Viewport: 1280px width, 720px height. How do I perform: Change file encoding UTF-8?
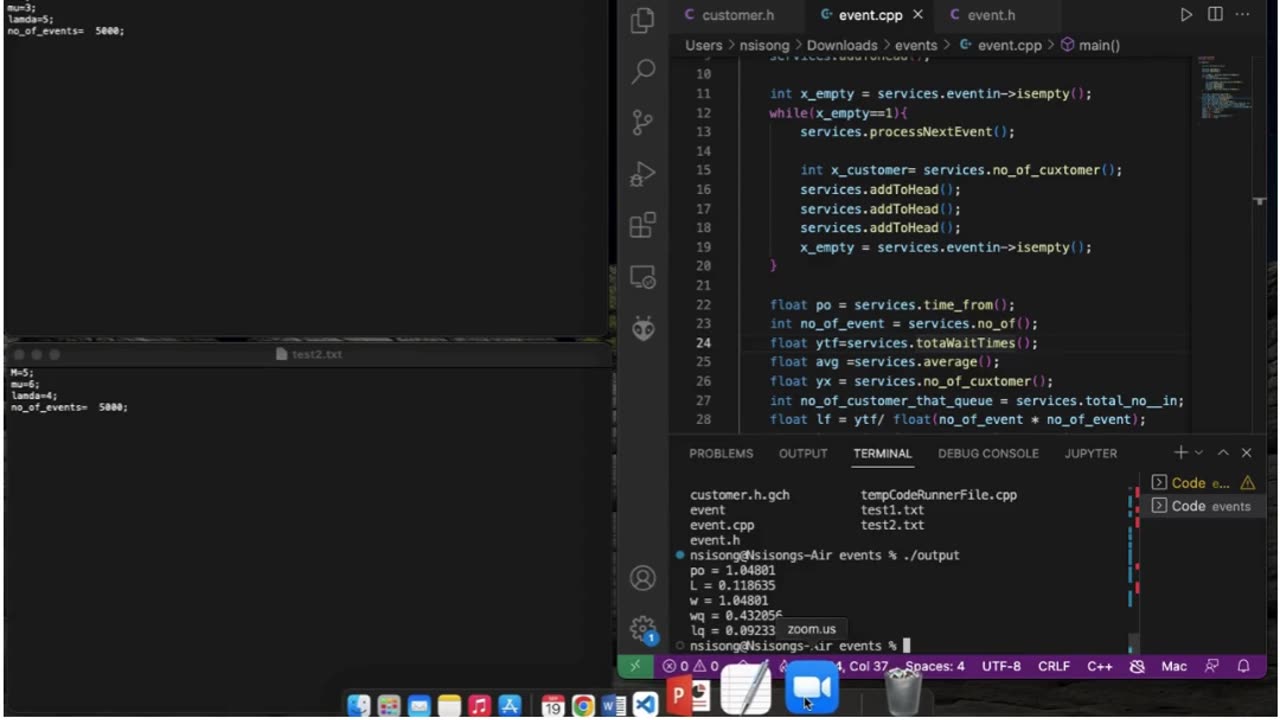point(1001,666)
